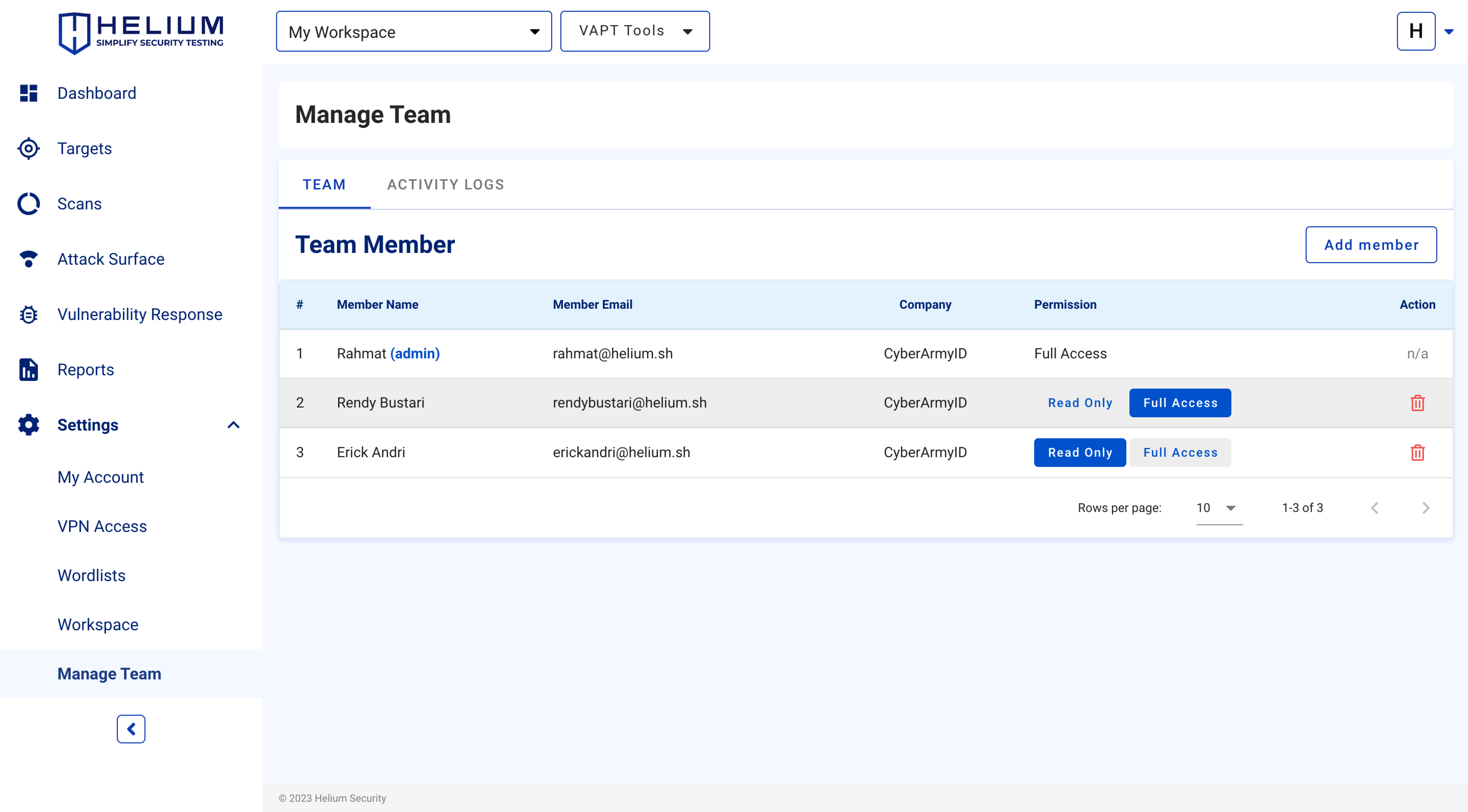Click the Vulnerability Response bug icon
Image resolution: width=1468 pixels, height=812 pixels.
pyautogui.click(x=28, y=314)
